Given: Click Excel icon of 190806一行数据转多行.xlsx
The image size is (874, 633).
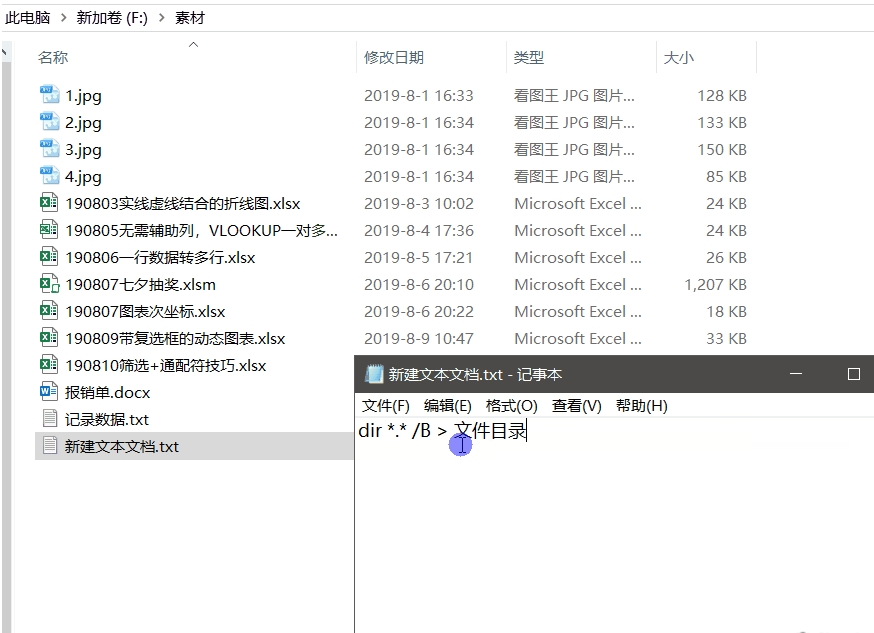Looking at the screenshot, I should click(49, 257).
